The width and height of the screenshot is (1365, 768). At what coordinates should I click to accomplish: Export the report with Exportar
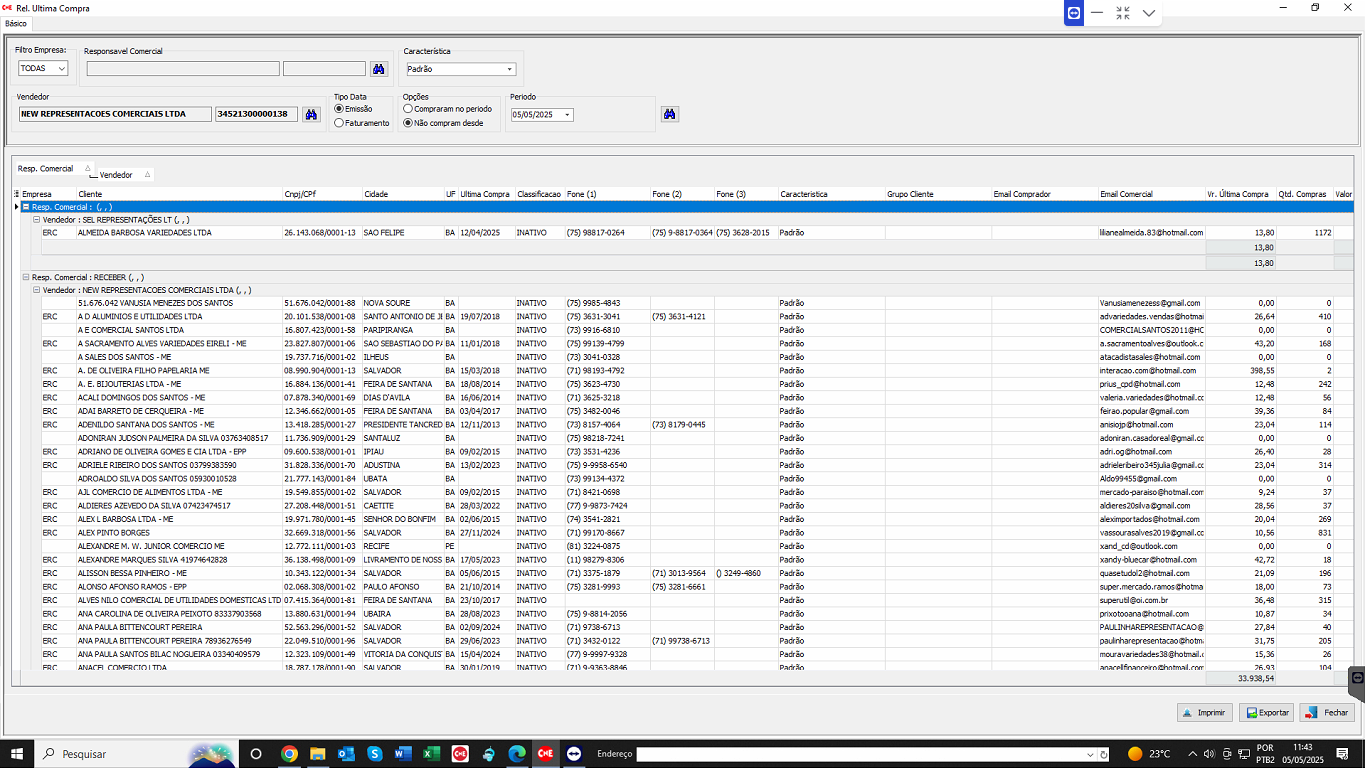[x=1266, y=713]
